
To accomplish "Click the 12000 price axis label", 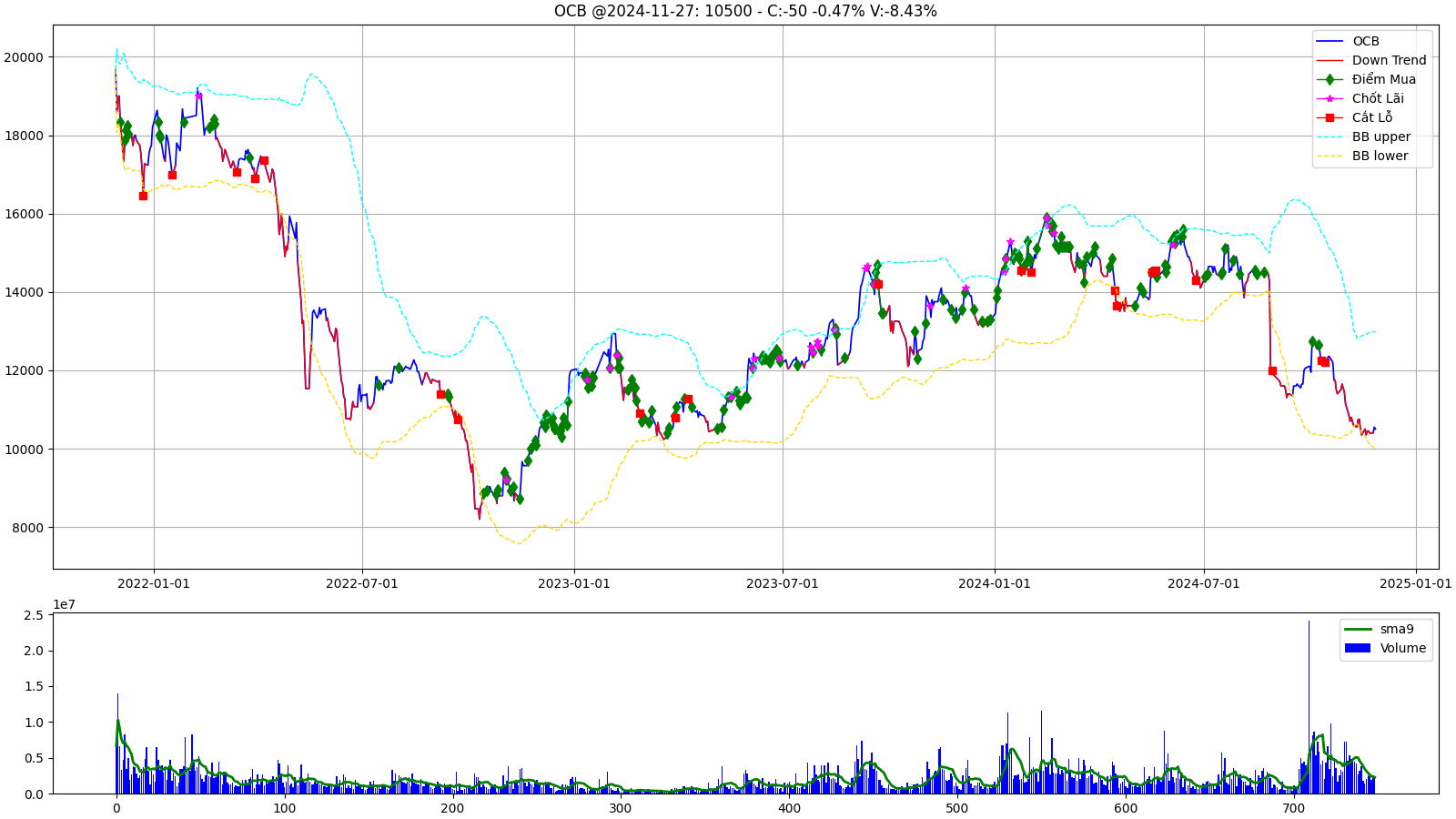I will (24, 370).
